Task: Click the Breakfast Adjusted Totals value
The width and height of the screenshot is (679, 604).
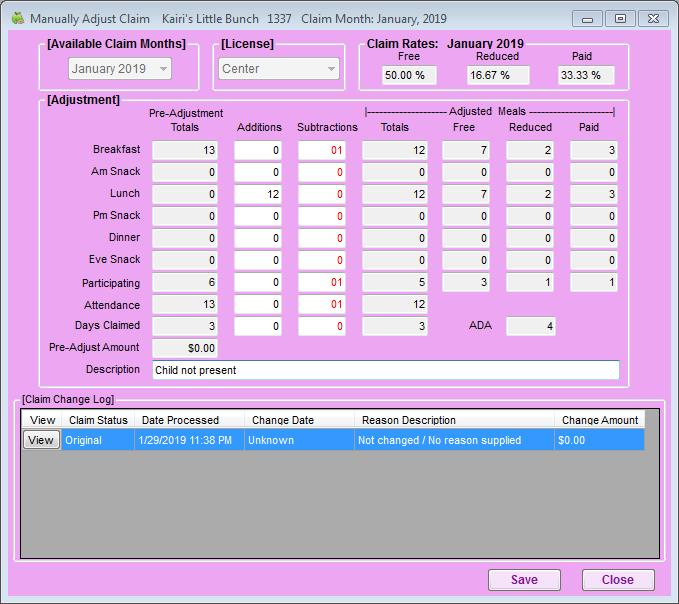Action: 395,150
